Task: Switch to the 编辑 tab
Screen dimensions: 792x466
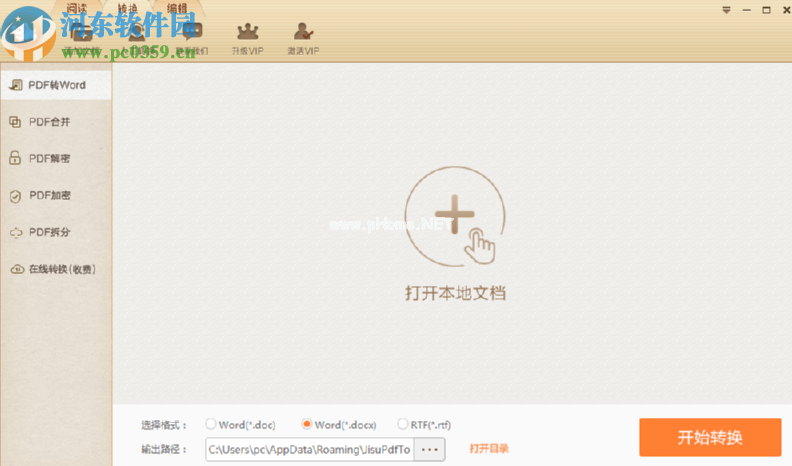Action: coord(177,8)
